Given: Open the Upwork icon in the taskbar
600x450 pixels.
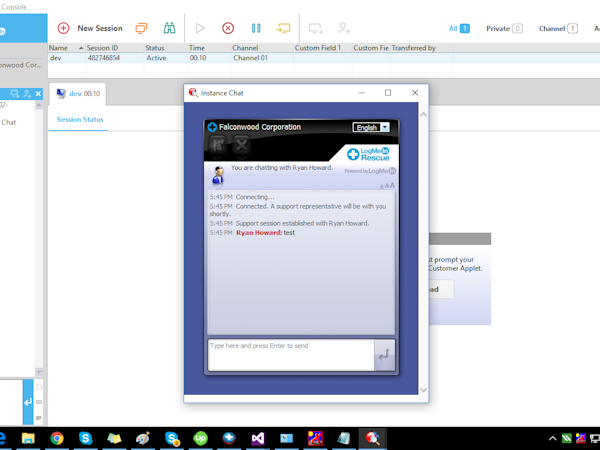Looking at the screenshot, I should point(201,438).
